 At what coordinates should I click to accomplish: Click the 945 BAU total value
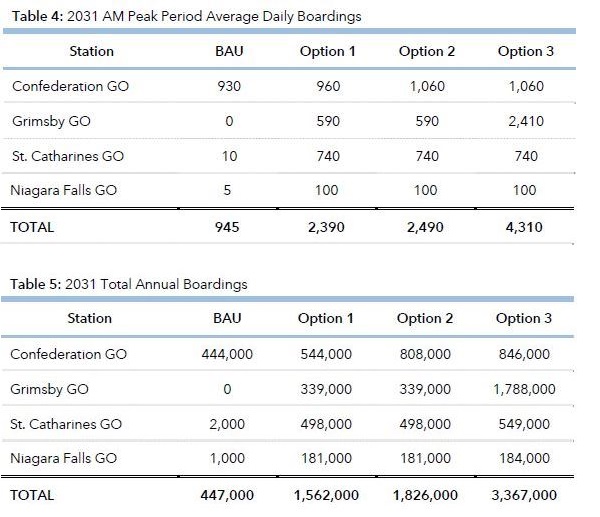229,227
